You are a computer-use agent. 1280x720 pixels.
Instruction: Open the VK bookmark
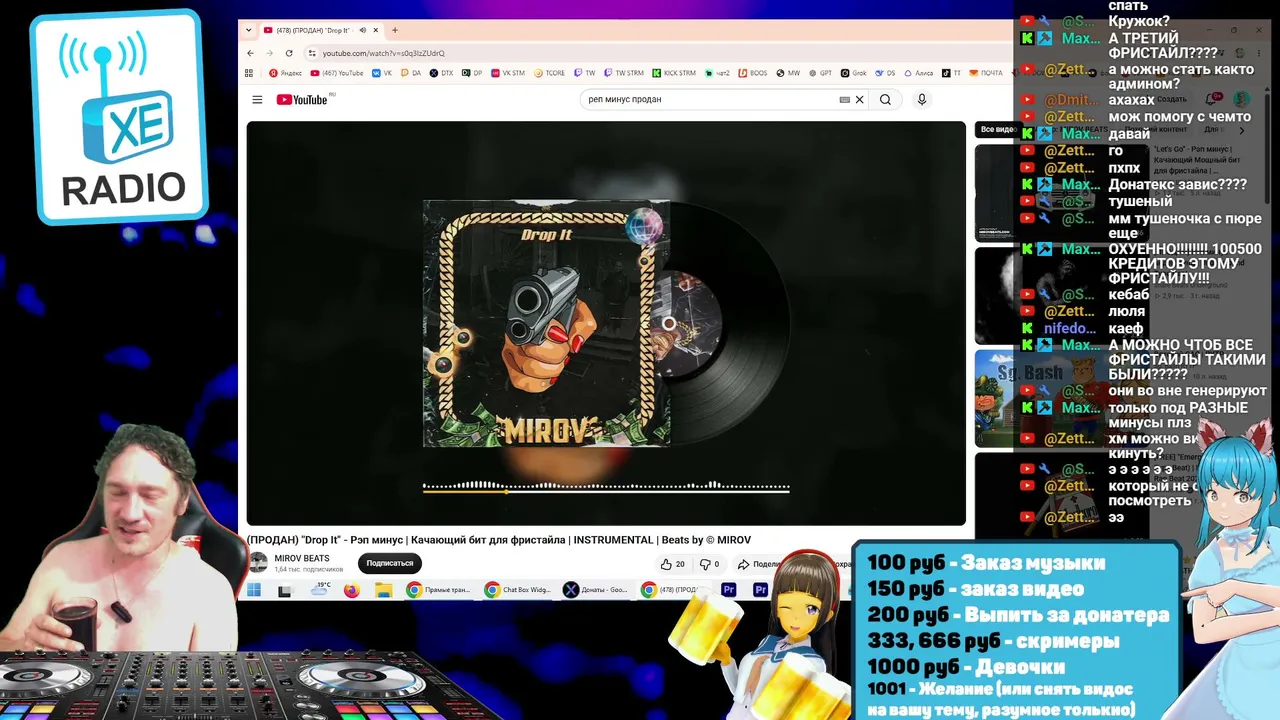click(382, 73)
